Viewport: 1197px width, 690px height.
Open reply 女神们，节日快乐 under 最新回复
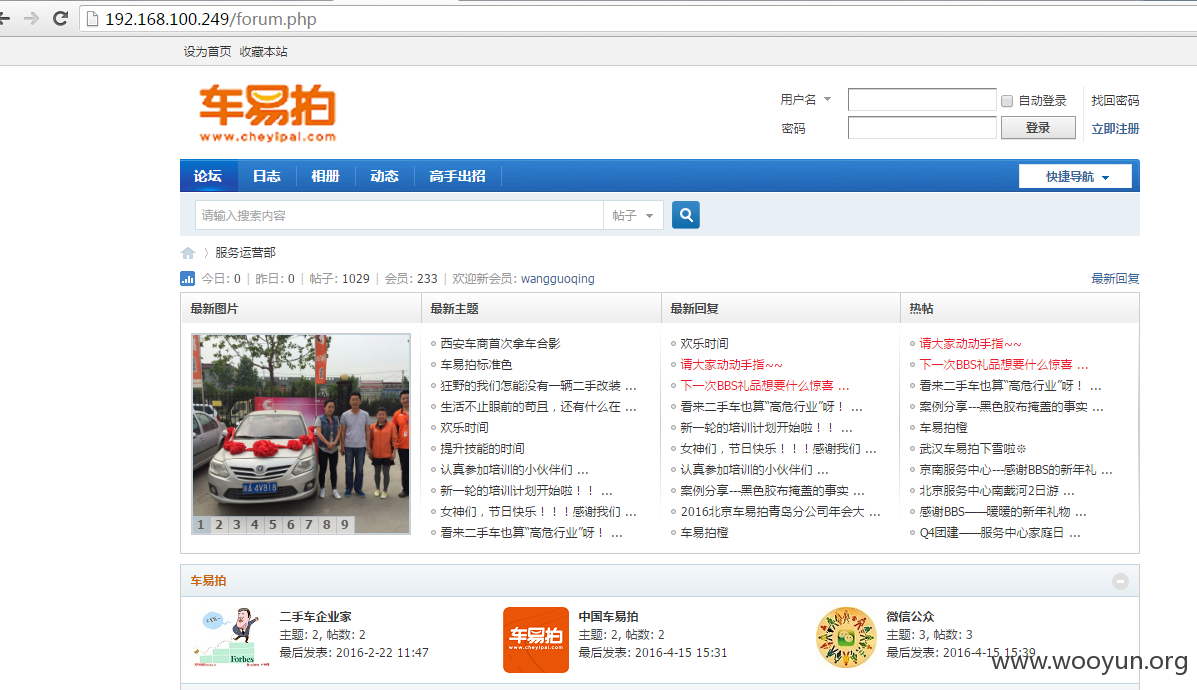coord(778,449)
